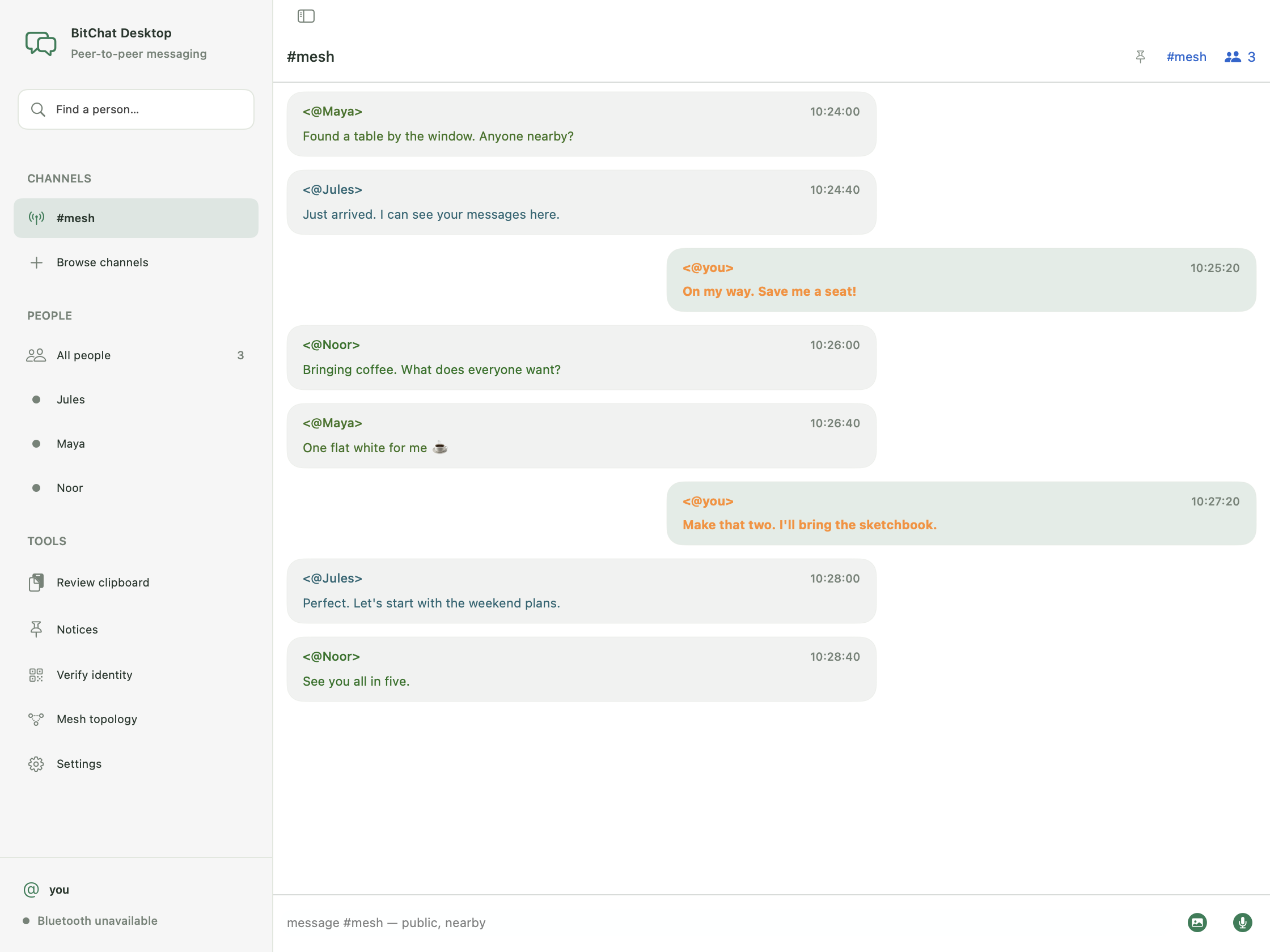The height and width of the screenshot is (952, 1270).
Task: Open pinned notices from header pin icon
Action: 1140,57
